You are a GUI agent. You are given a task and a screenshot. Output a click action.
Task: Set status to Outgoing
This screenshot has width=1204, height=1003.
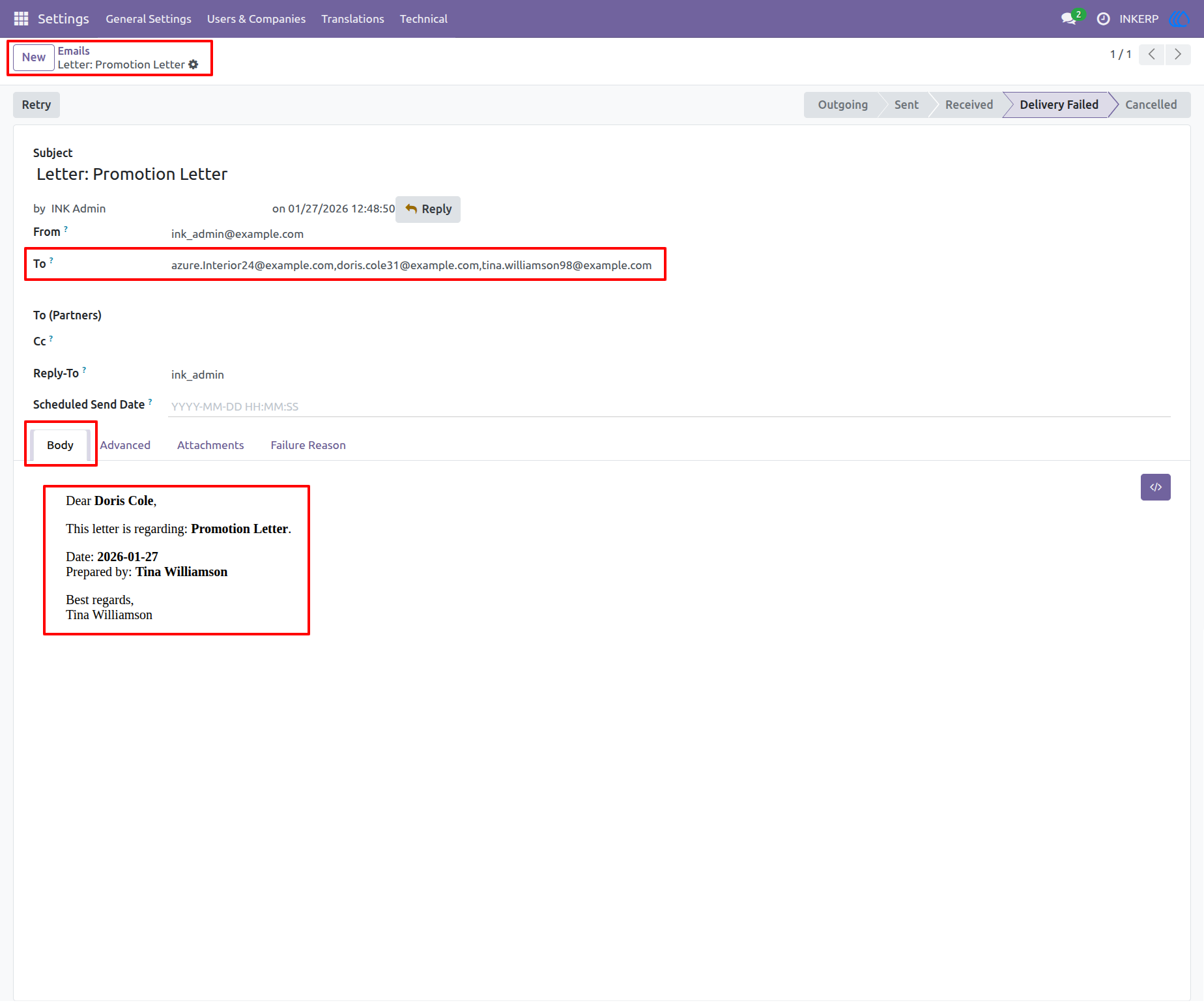point(842,105)
